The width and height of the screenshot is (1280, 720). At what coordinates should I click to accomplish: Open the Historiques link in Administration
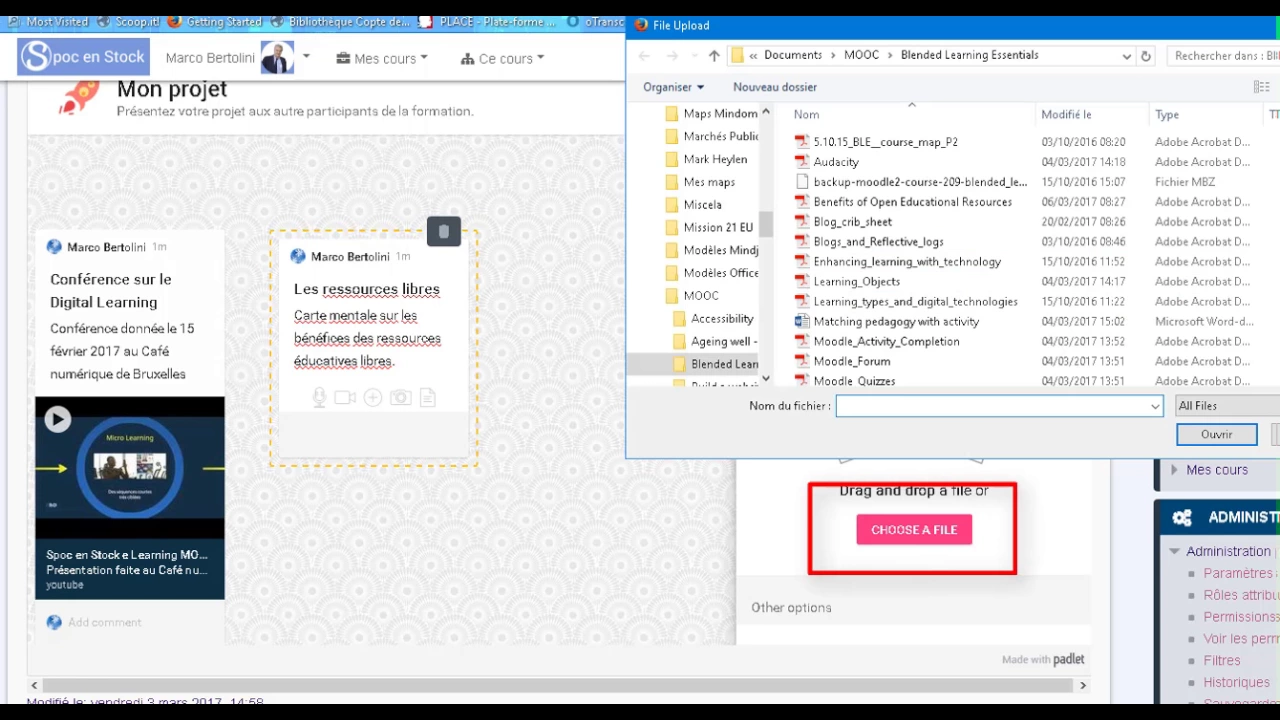click(1236, 683)
